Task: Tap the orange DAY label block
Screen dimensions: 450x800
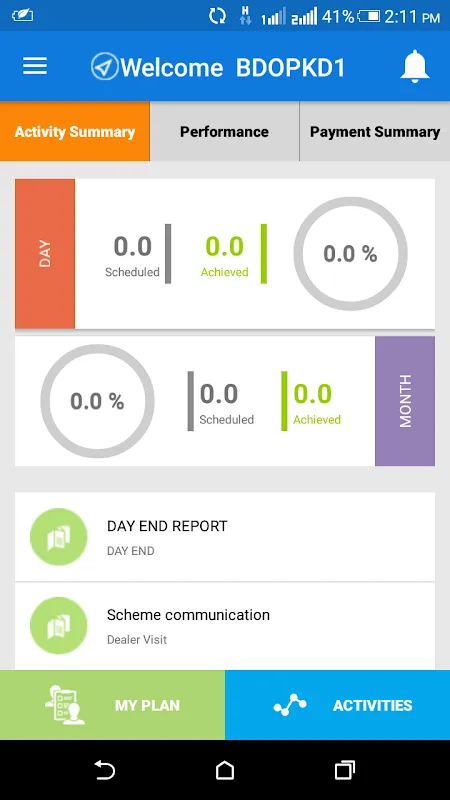Action: [x=45, y=254]
